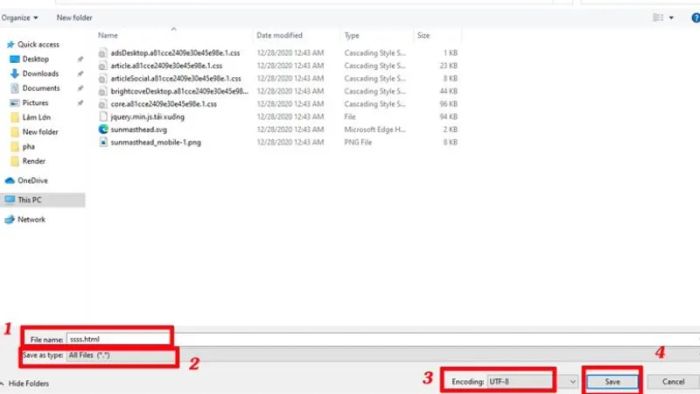Screen dimensions: 700x394
Task: Open the Help icon
Action: pos(696,18)
